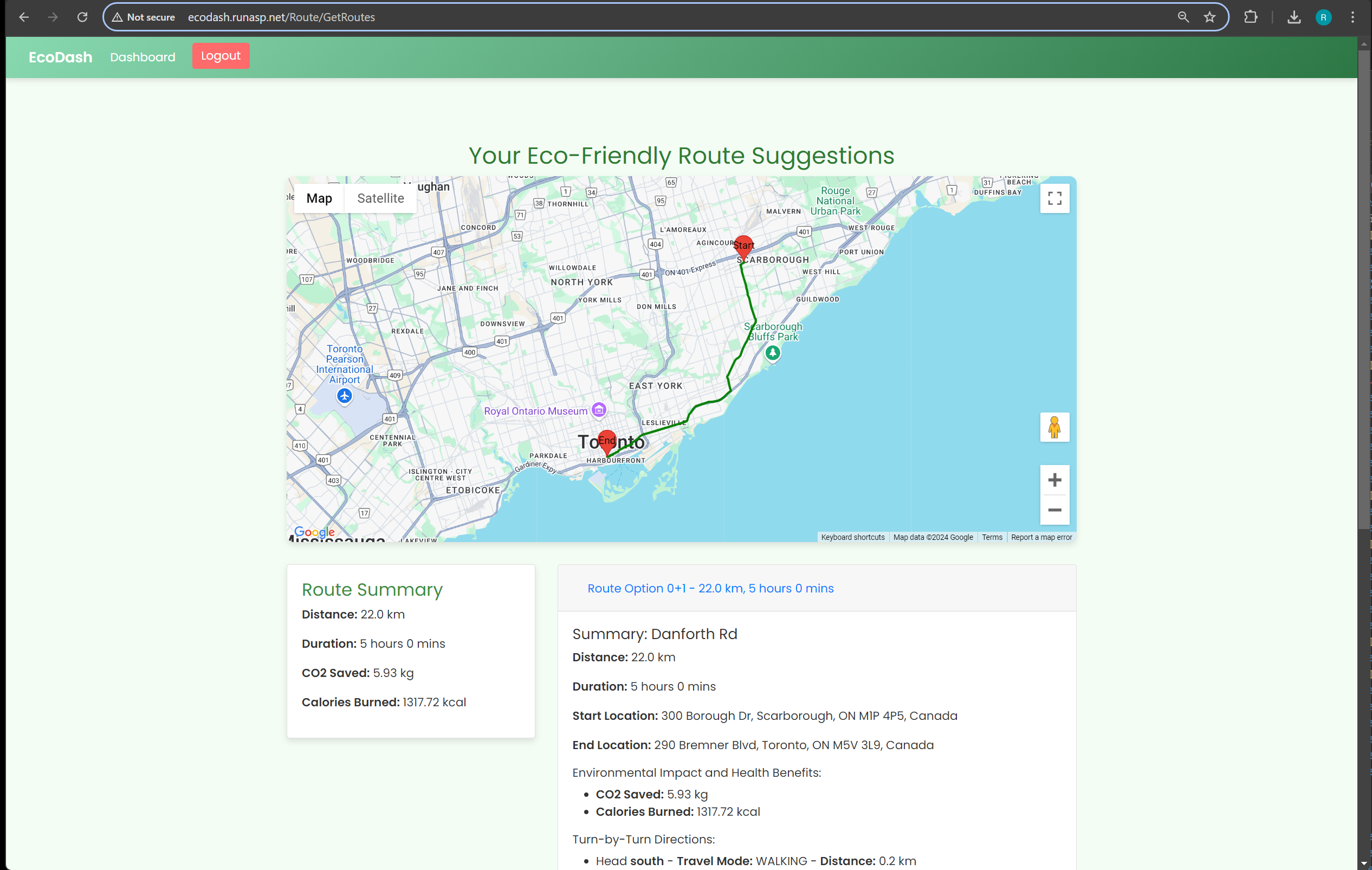Click the Street View pegman icon

pyautogui.click(x=1054, y=427)
